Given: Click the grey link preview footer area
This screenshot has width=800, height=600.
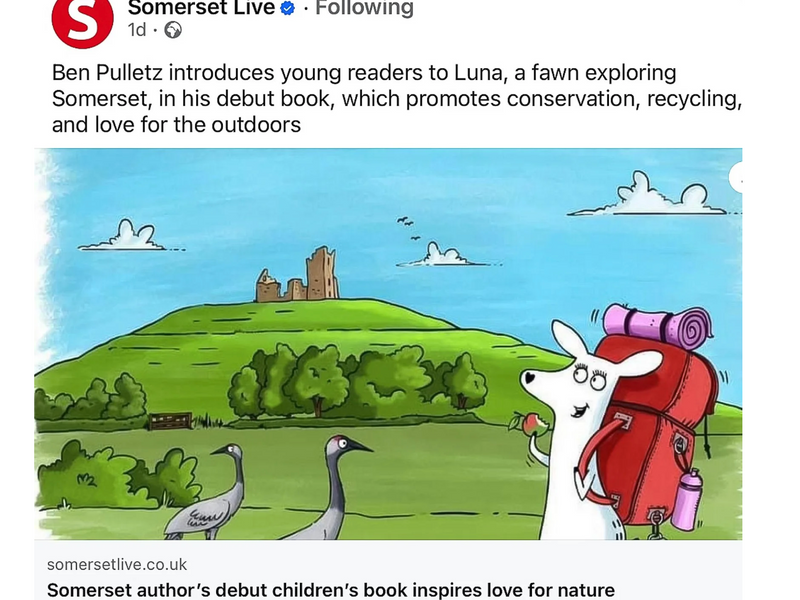Looking at the screenshot, I should pos(388,570).
